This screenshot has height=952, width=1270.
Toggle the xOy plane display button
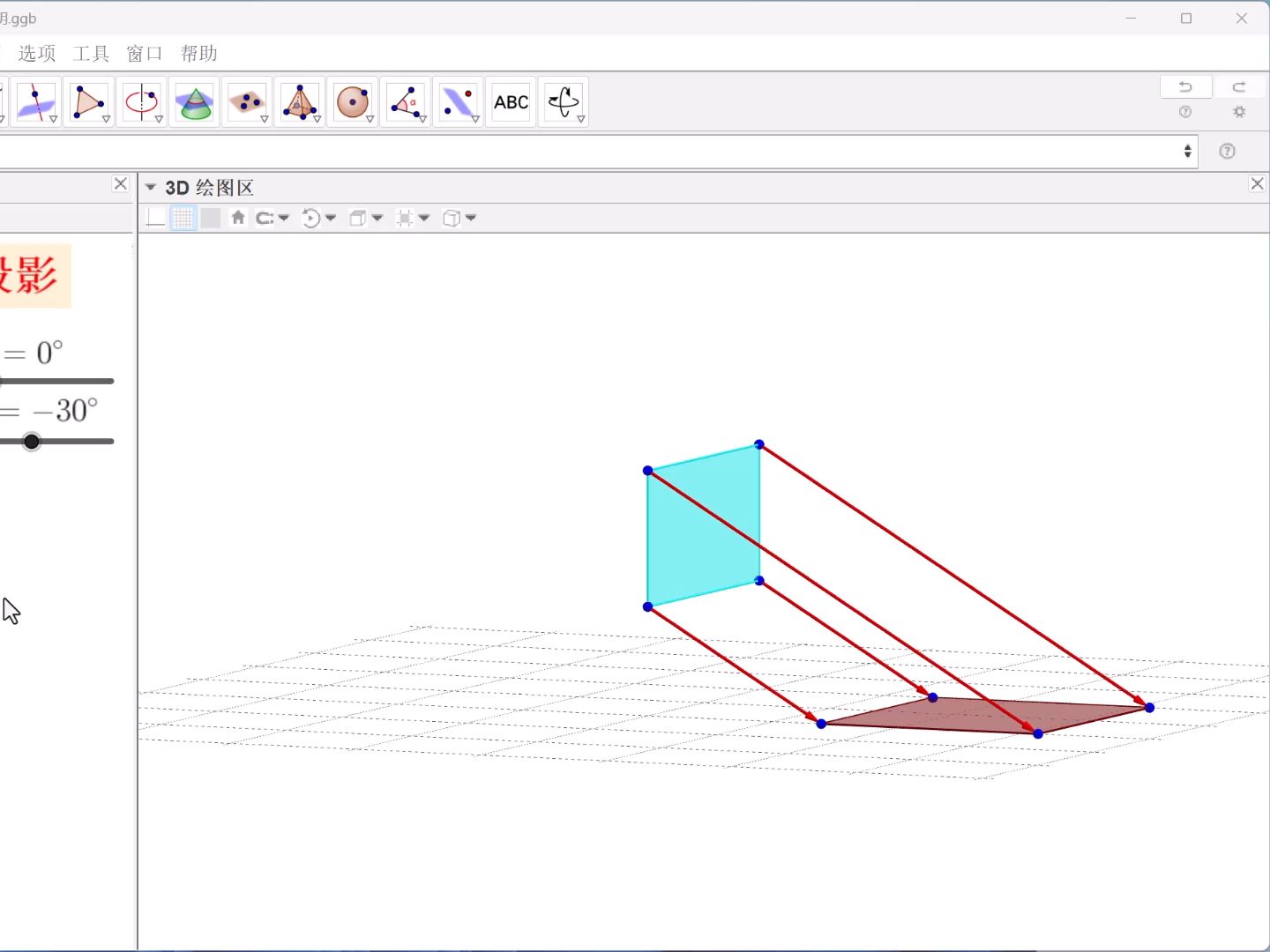[x=210, y=218]
